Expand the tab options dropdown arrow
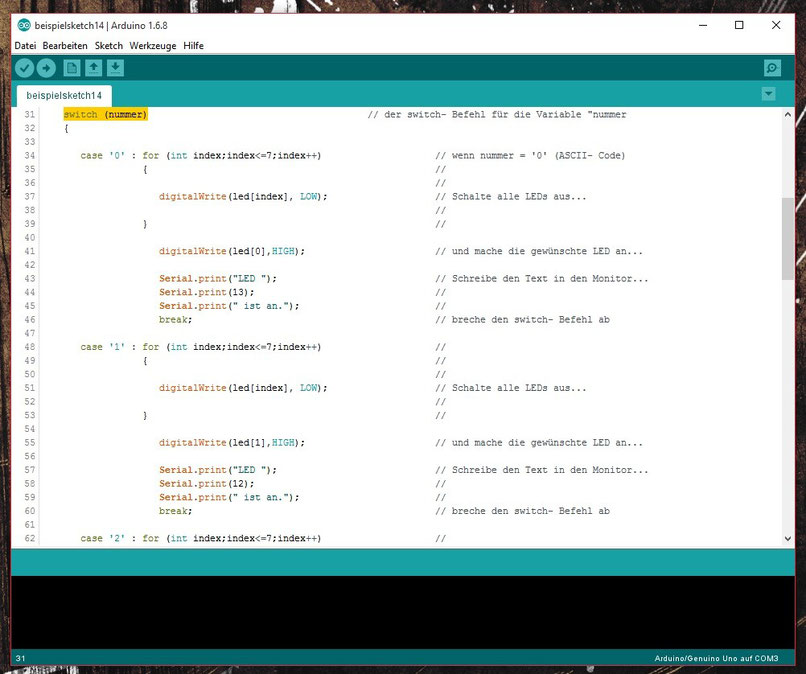Viewport: 806px width, 674px height. (x=768, y=94)
